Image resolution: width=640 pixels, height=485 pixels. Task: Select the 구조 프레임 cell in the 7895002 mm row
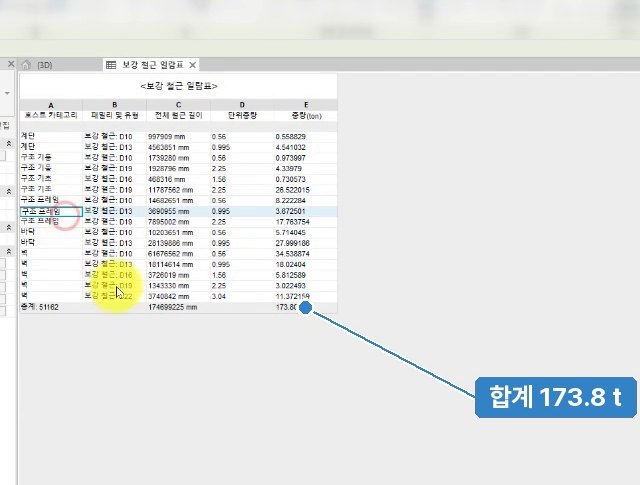tap(51, 222)
